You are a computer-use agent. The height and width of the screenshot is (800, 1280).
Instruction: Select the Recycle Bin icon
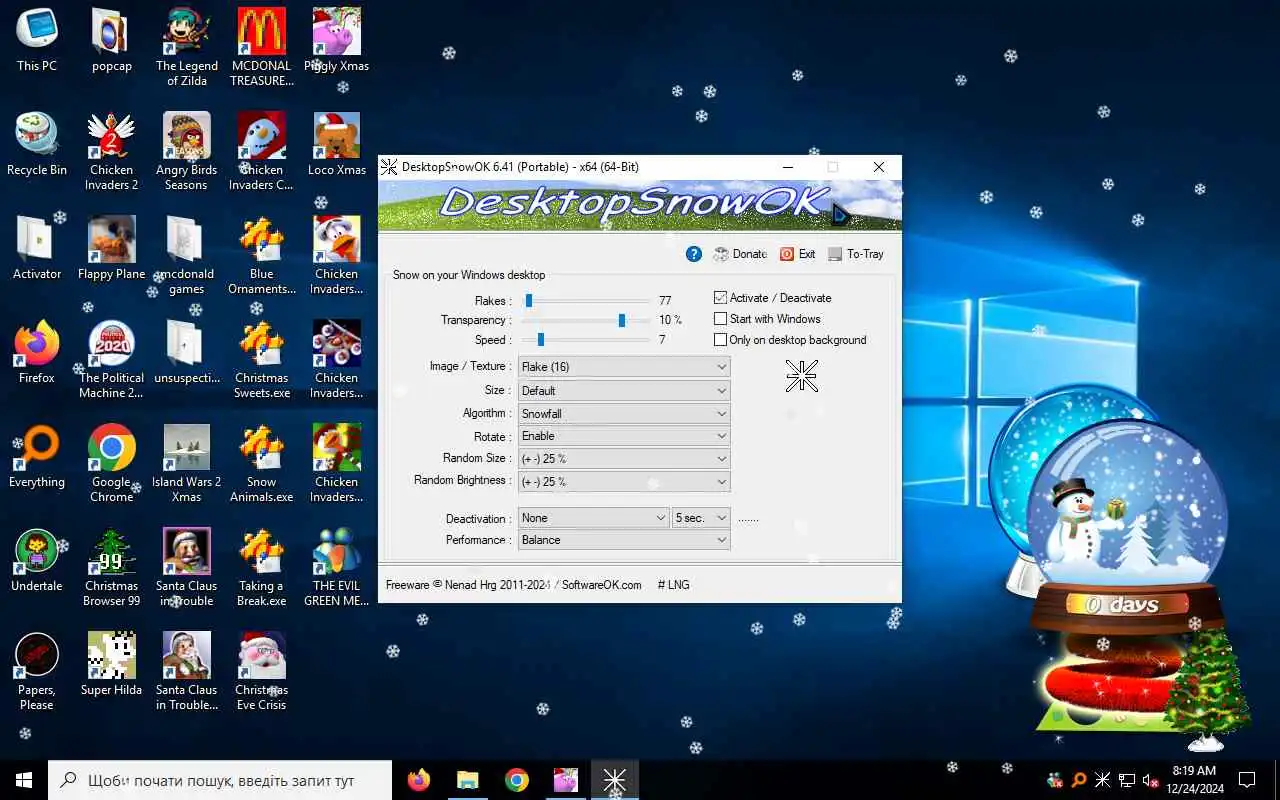[x=37, y=145]
